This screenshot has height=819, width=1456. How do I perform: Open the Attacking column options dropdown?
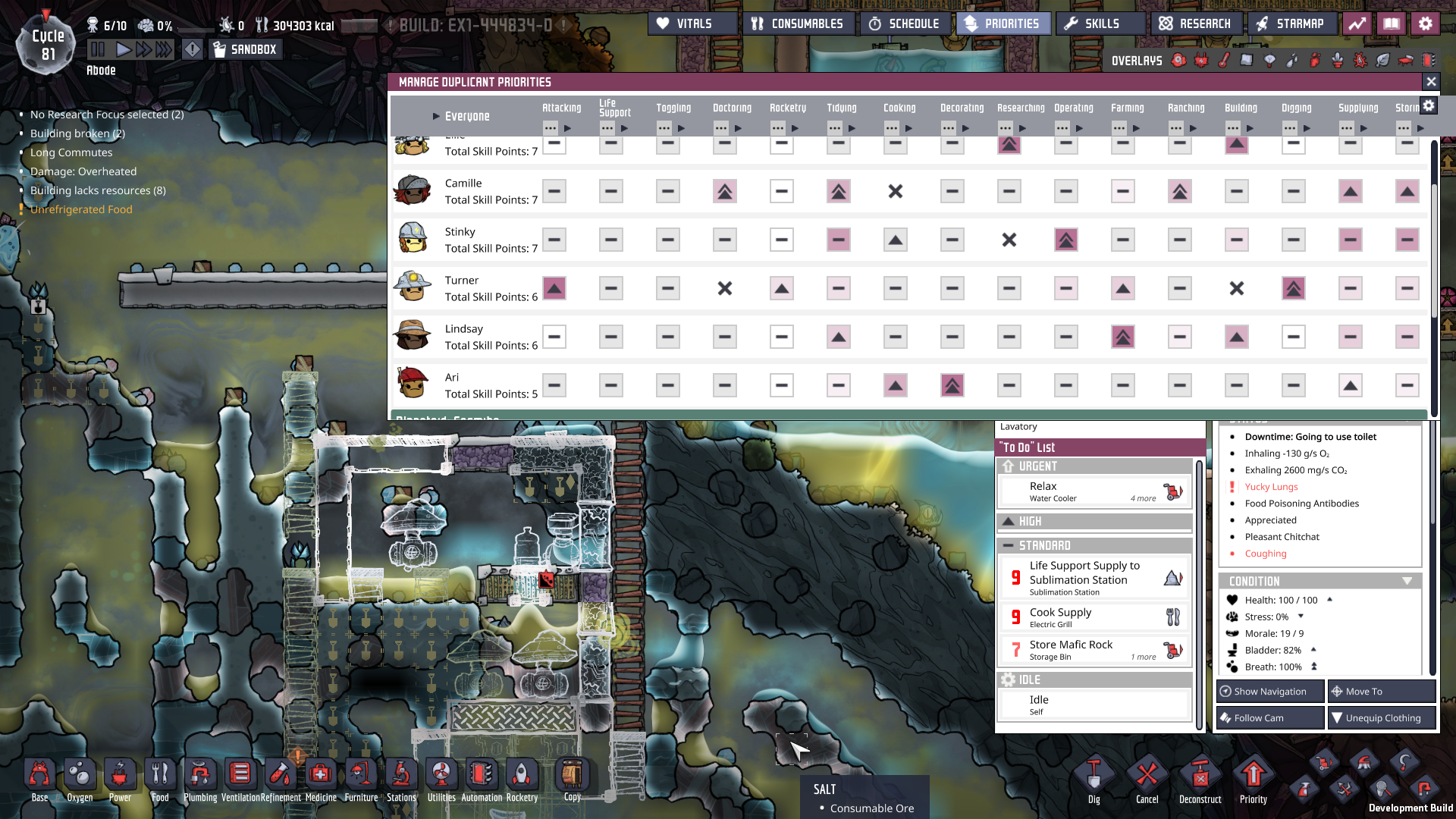[x=551, y=128]
